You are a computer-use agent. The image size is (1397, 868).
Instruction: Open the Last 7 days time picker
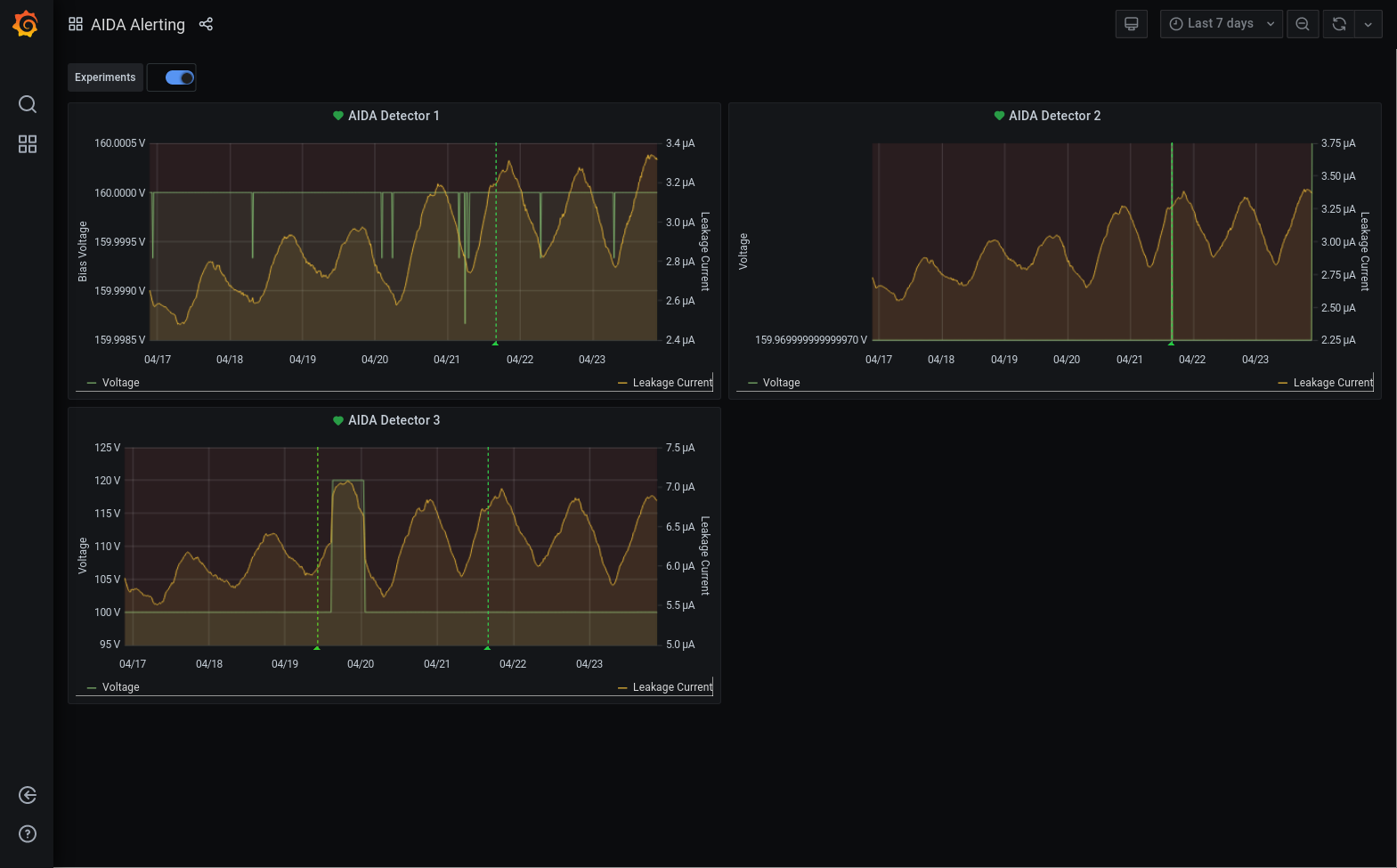pos(1221,24)
